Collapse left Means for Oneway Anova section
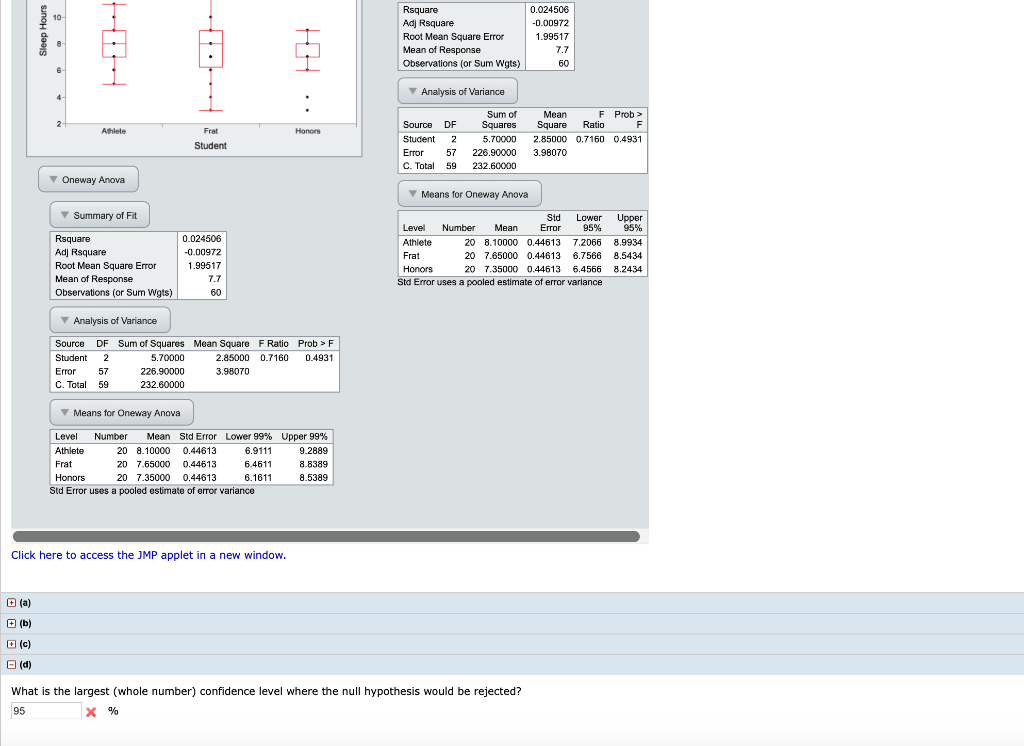Viewport: 1024px width, 746px height. 121,413
